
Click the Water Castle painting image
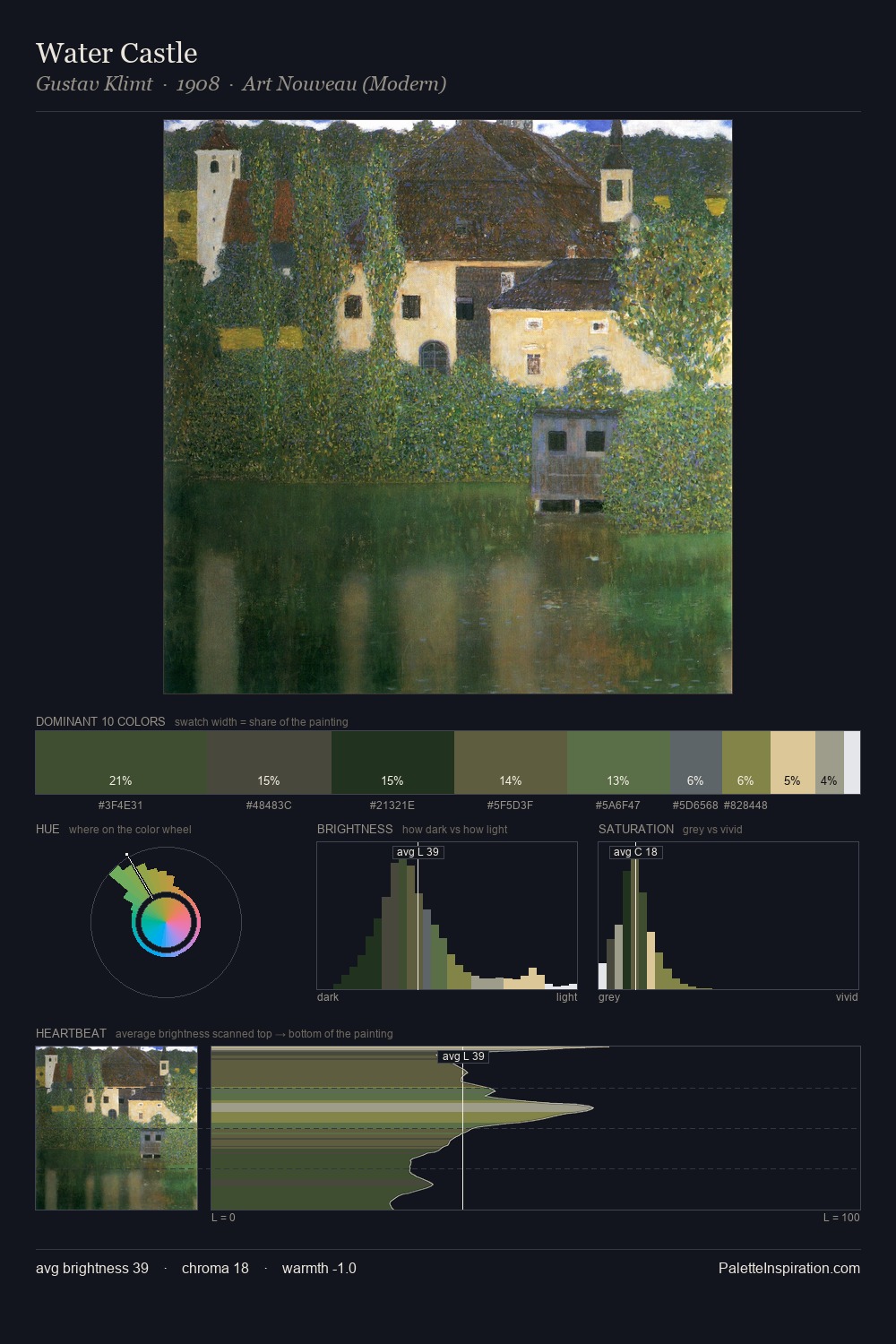(x=448, y=407)
